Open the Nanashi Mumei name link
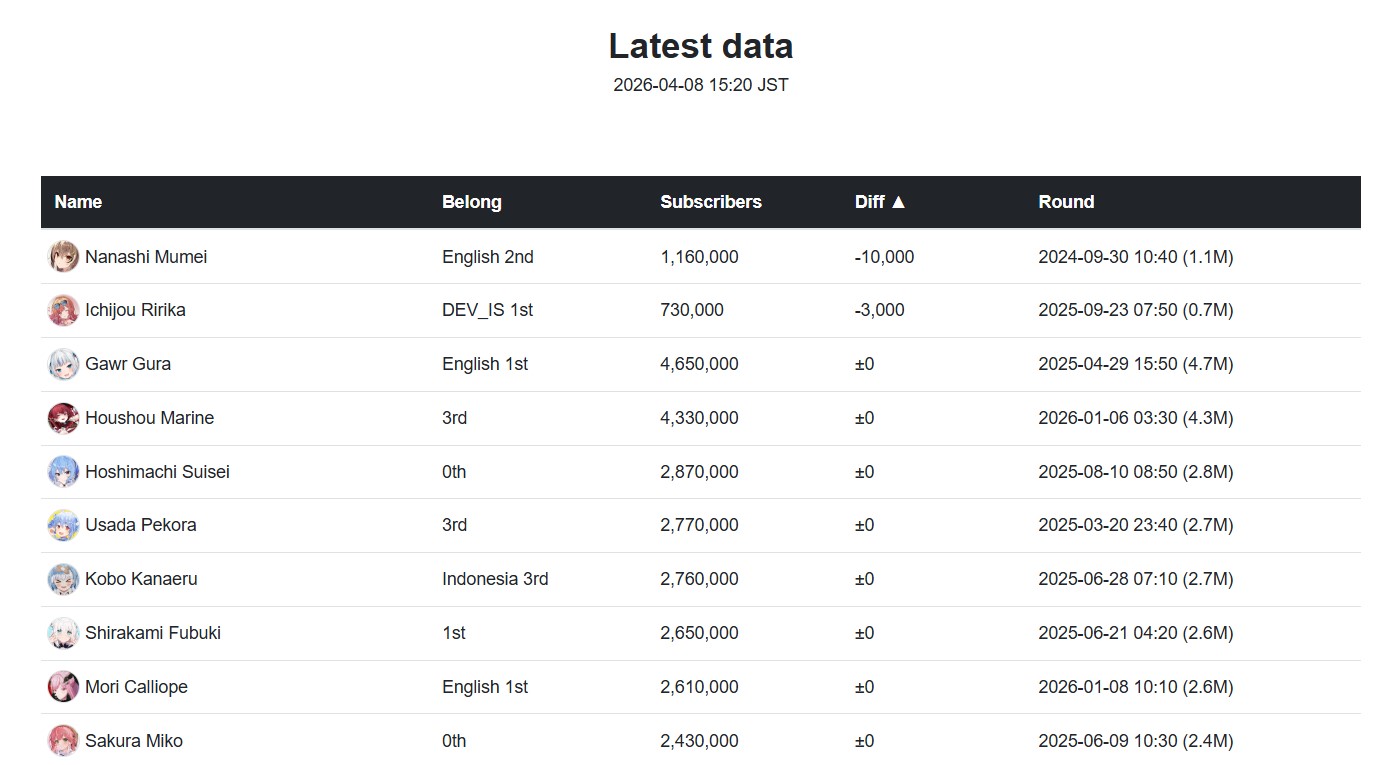The image size is (1393, 765). [x=146, y=257]
